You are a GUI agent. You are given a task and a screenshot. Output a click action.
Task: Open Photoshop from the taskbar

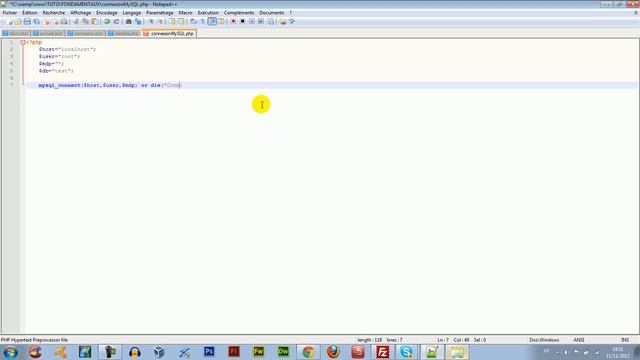(x=209, y=352)
